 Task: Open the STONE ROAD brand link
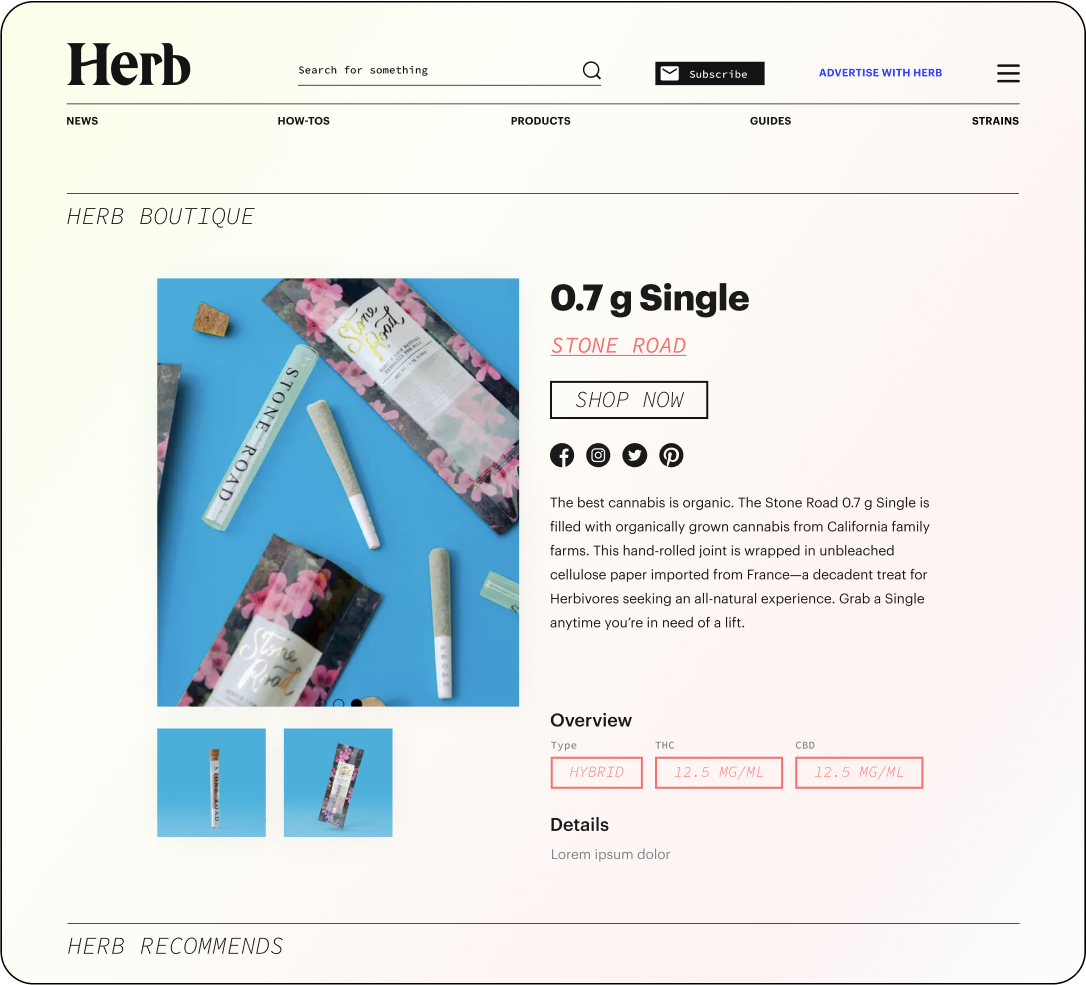(x=618, y=345)
